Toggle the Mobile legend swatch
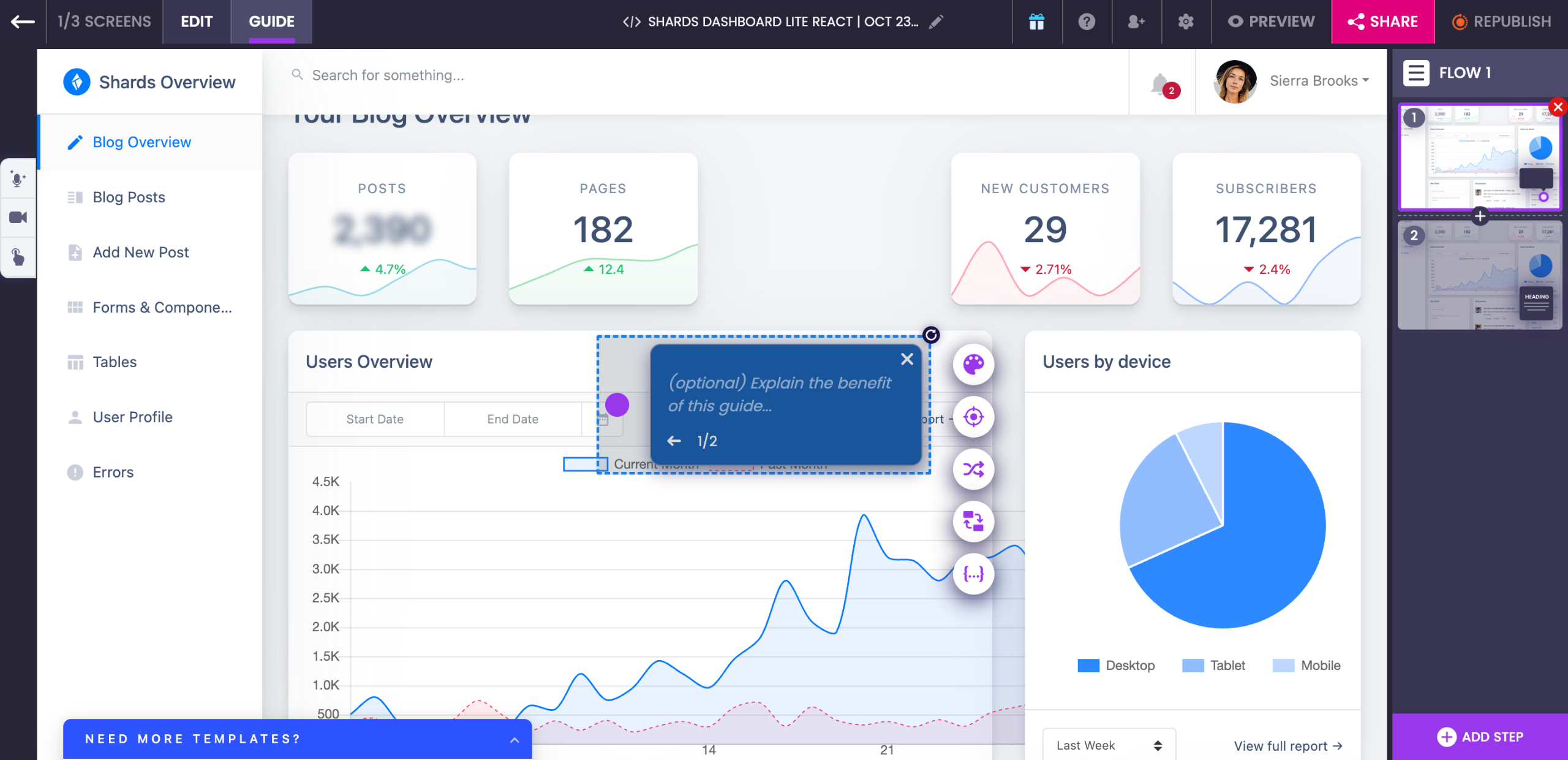 point(1283,666)
